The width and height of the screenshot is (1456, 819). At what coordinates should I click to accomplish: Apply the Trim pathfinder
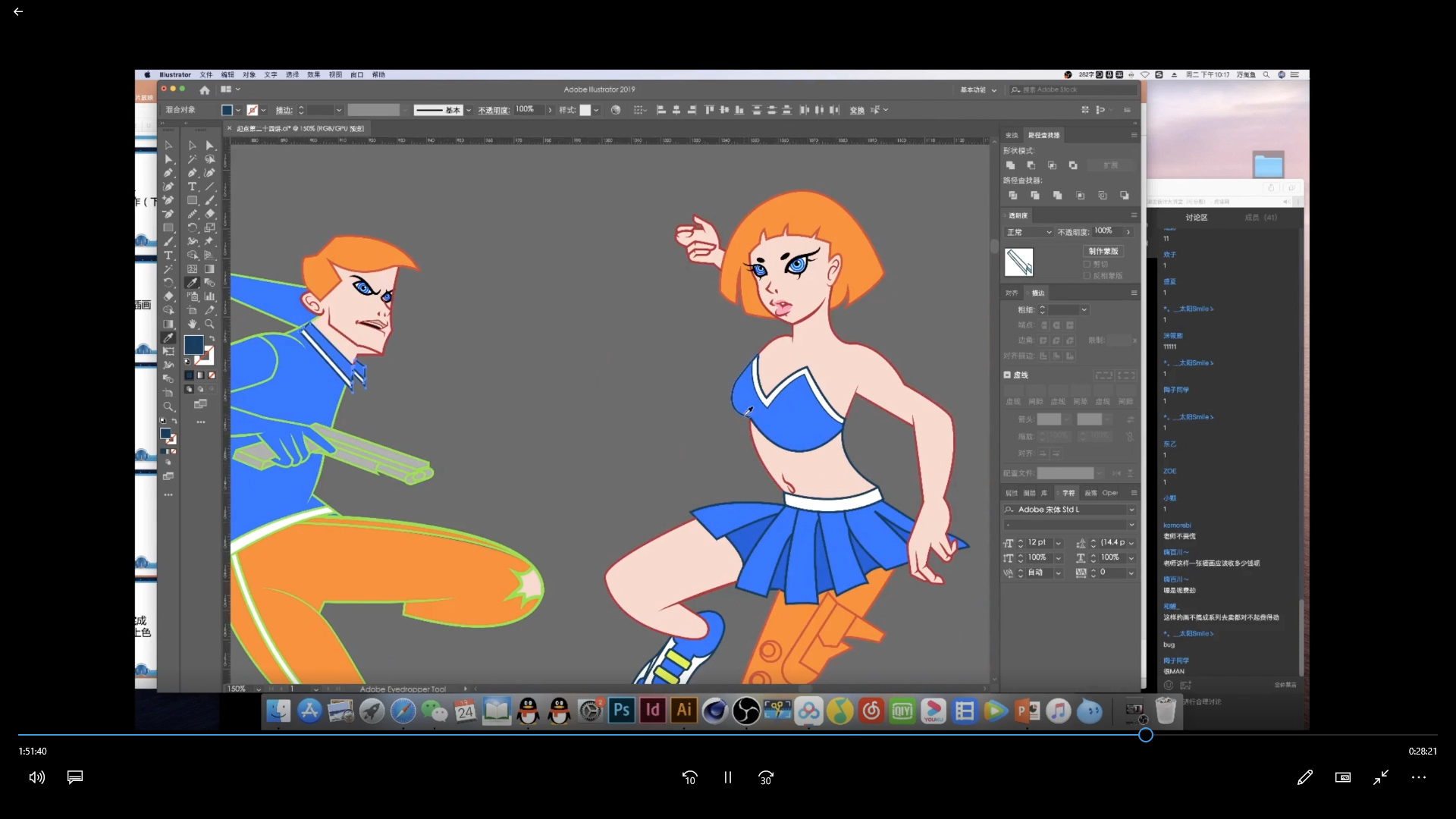(x=1035, y=196)
